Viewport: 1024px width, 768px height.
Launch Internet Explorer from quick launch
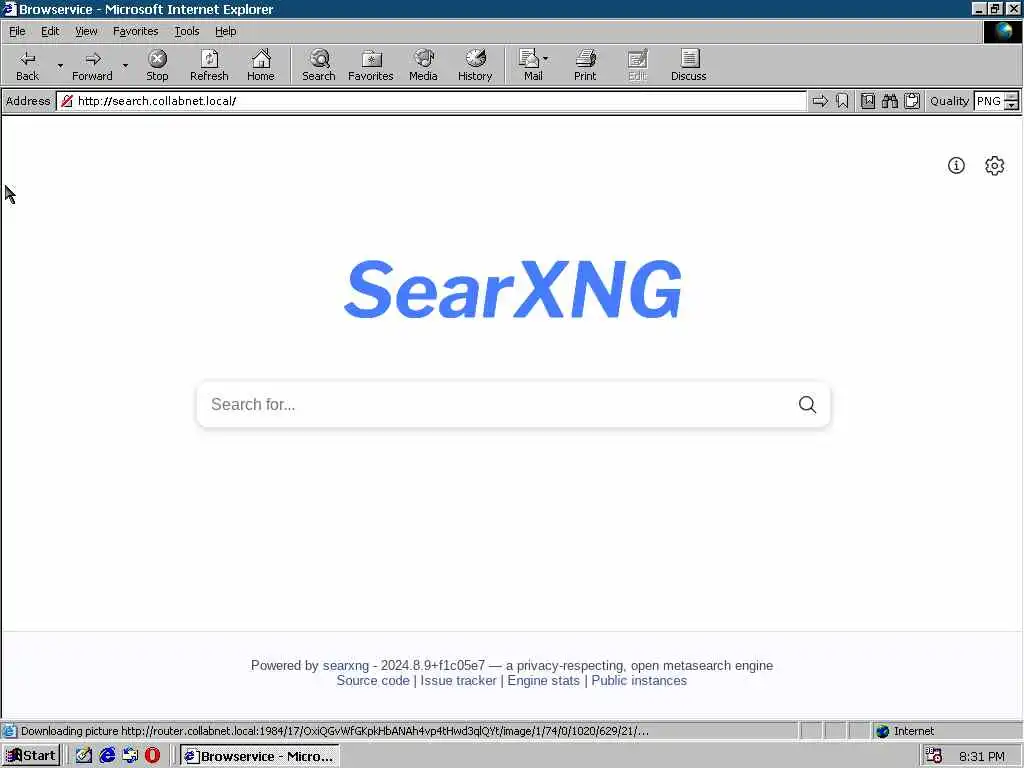(x=107, y=756)
